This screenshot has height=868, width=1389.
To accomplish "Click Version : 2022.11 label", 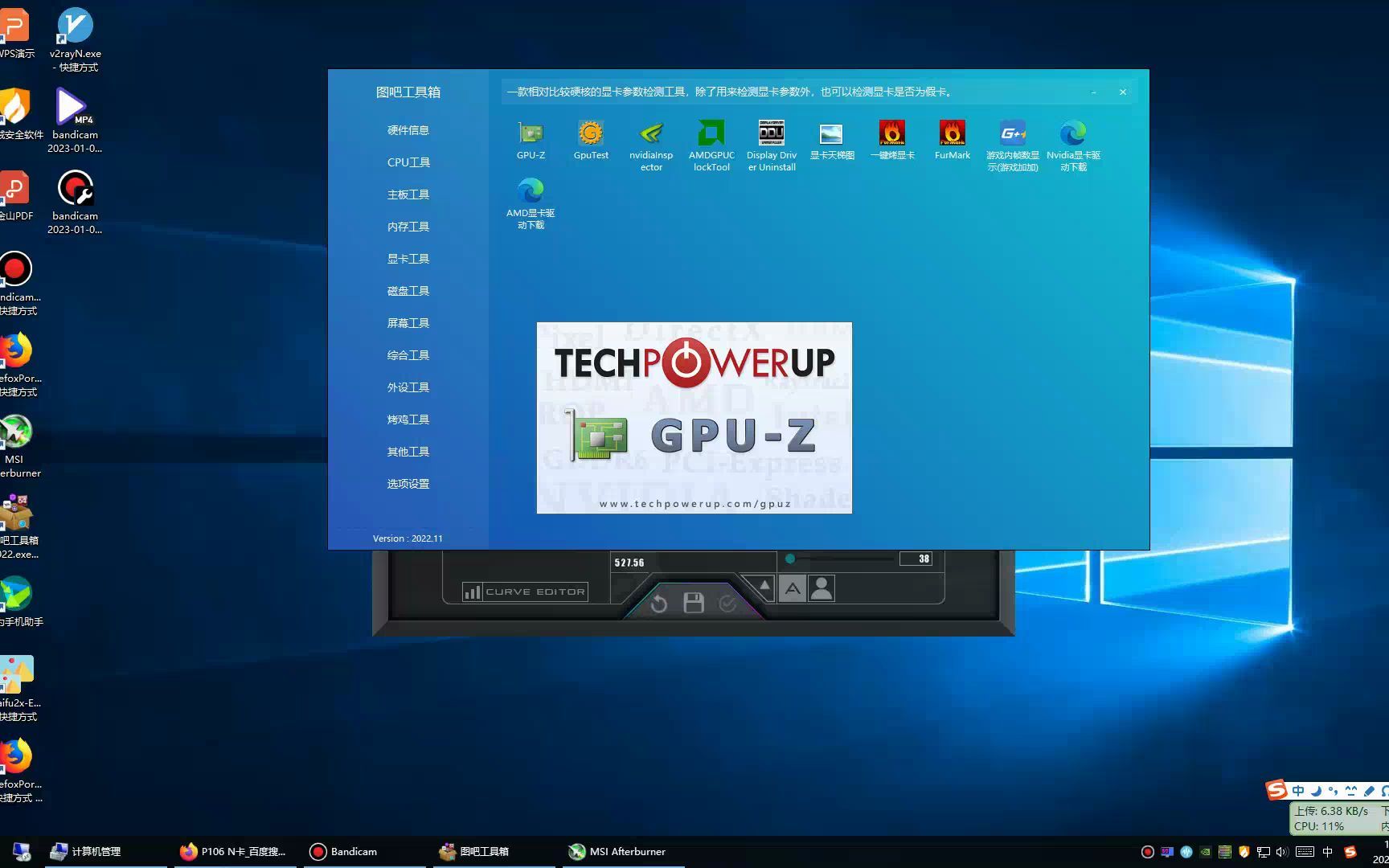I will (x=408, y=538).
